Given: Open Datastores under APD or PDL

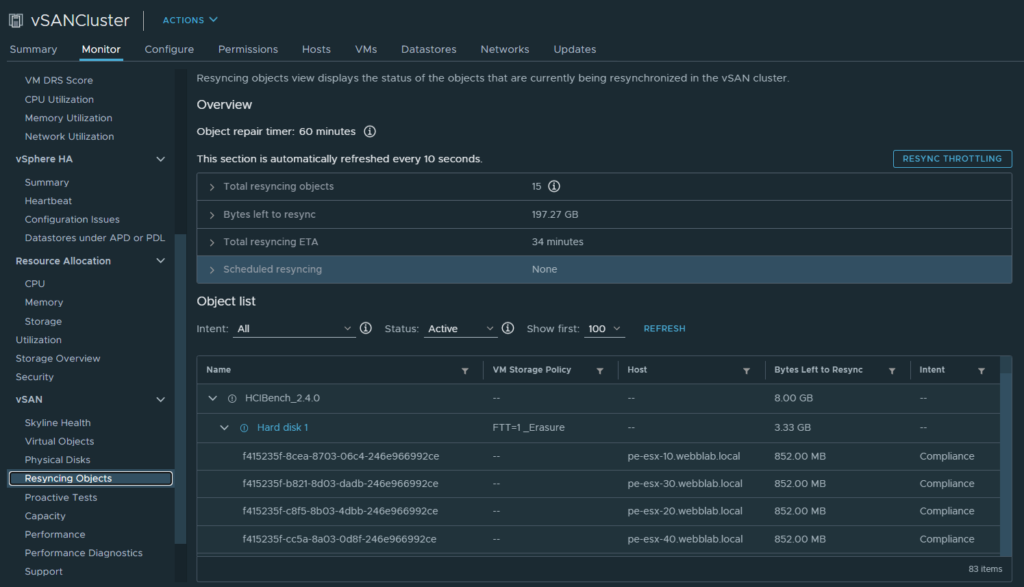Looking at the screenshot, I should [95, 238].
